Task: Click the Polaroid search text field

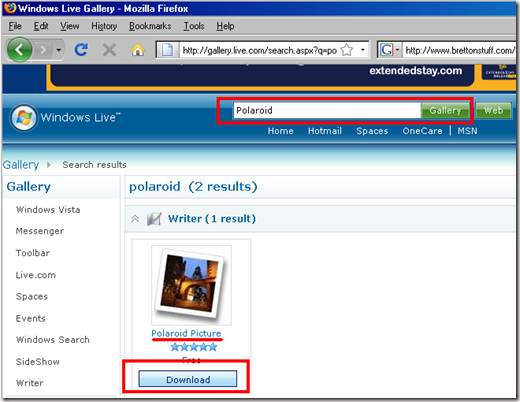Action: click(327, 110)
